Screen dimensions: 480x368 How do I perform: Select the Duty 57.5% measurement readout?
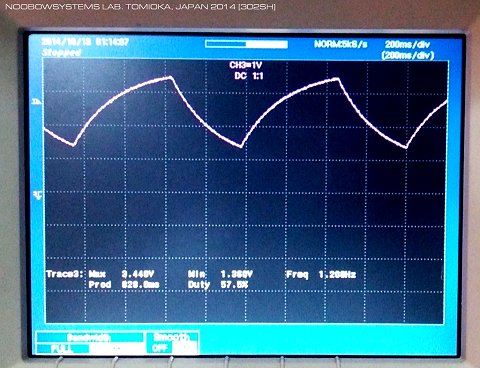[x=218, y=285]
